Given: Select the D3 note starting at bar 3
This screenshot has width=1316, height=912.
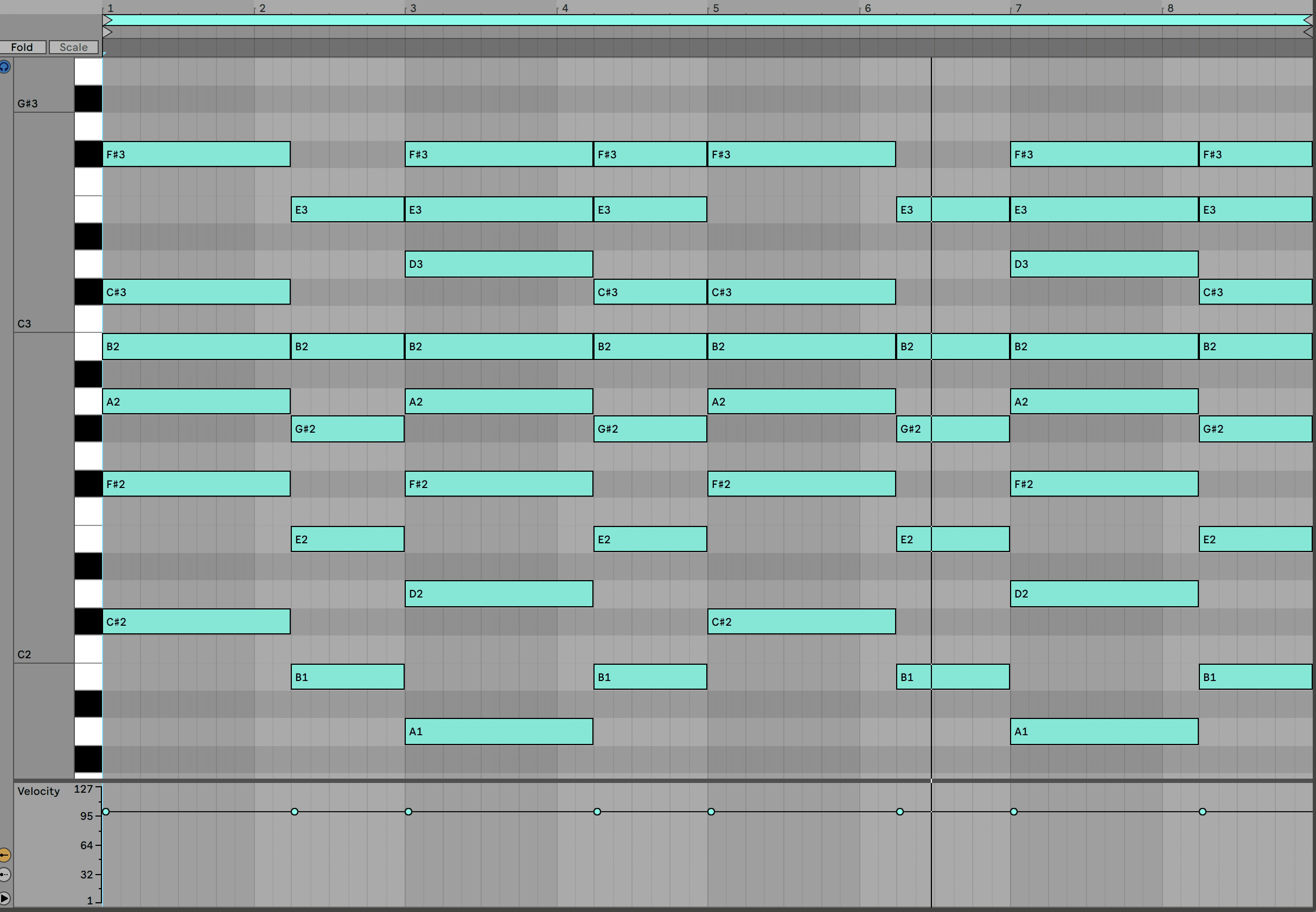Looking at the screenshot, I should (499, 264).
